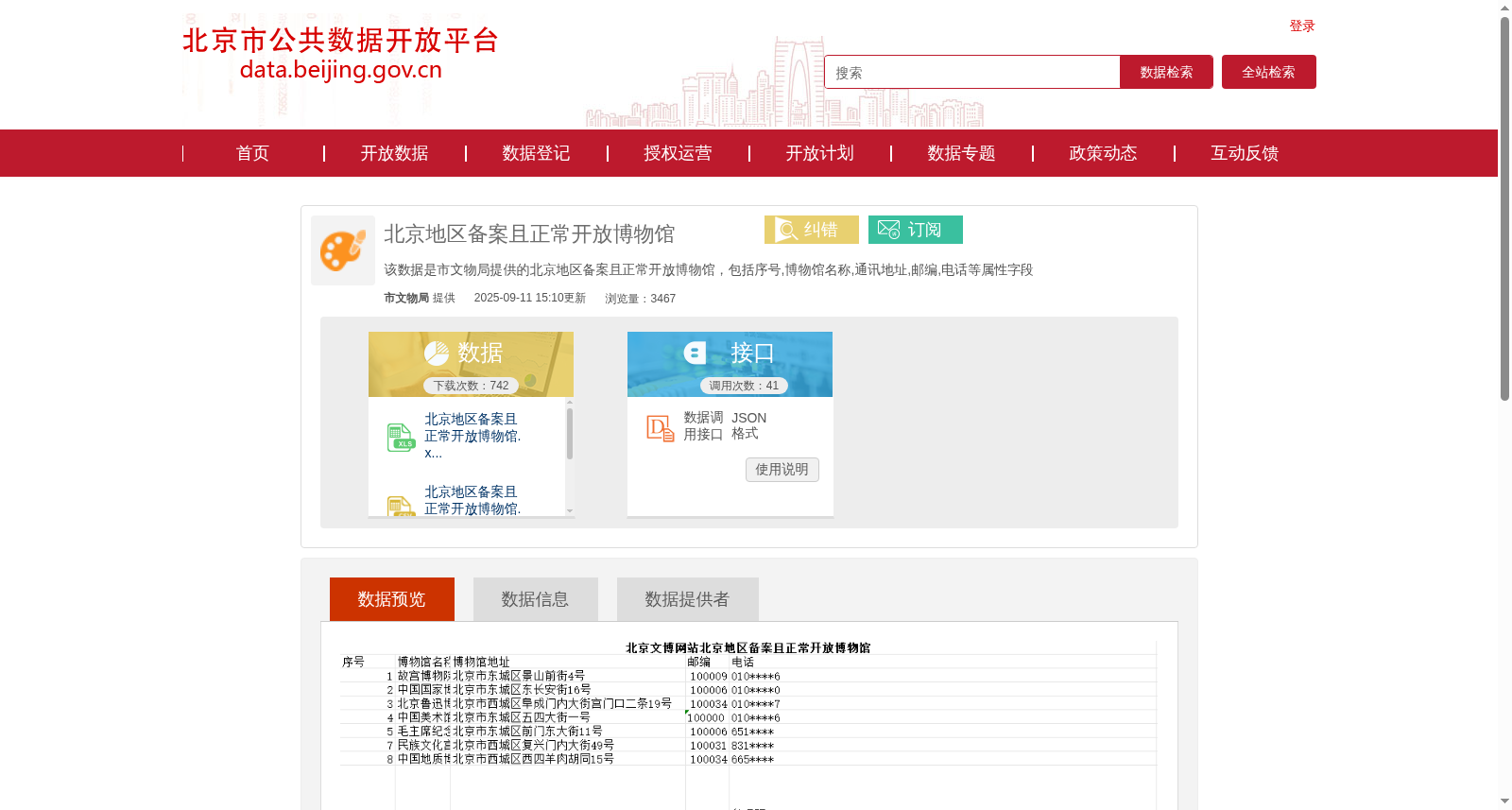Subscribe using the 订阅 button
Image resolution: width=1512 pixels, height=810 pixels.
pyautogui.click(x=916, y=230)
